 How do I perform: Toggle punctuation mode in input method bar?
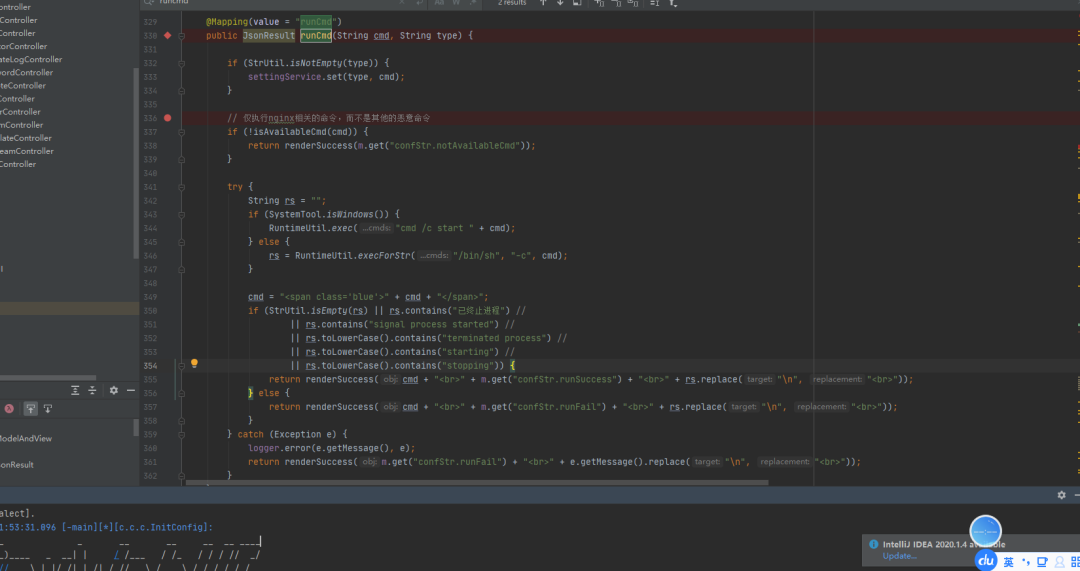tap(1026, 562)
